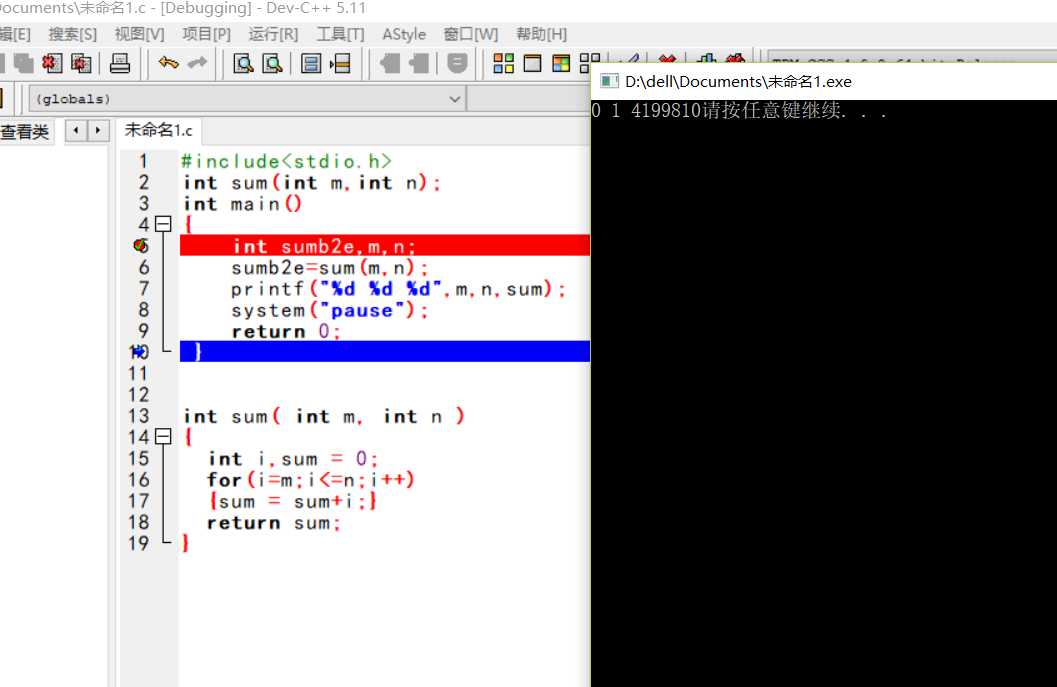Viewport: 1057px width, 687px height.
Task: Open the 工具[T] menu
Action: [x=340, y=34]
